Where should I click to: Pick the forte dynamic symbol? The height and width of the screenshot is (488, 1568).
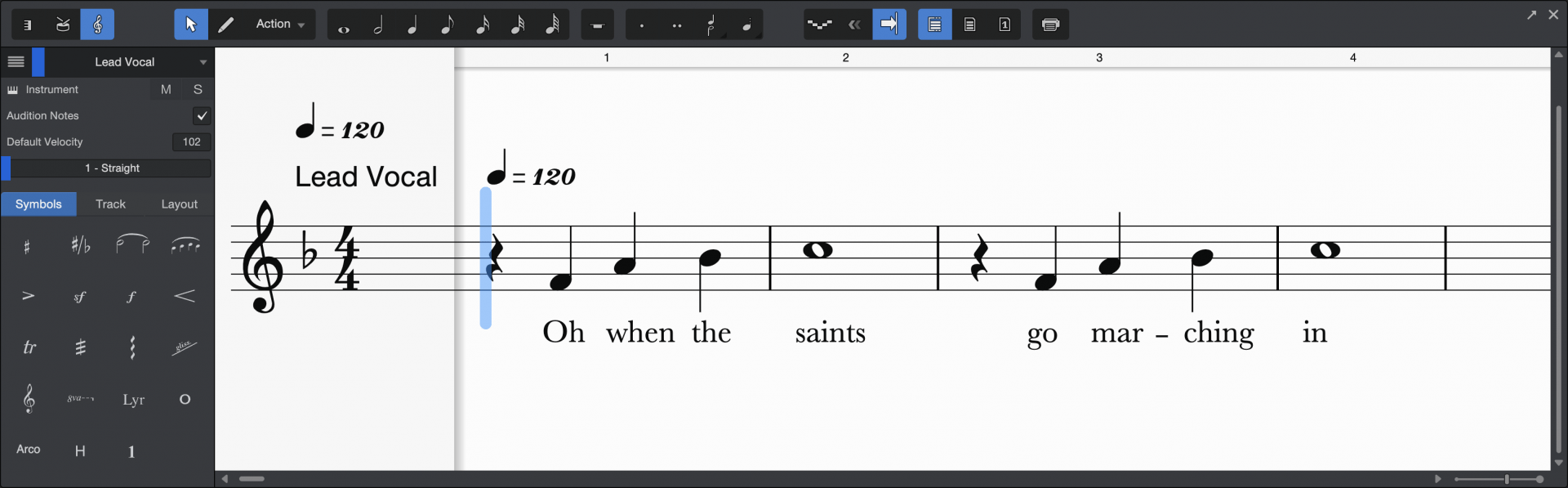(x=131, y=297)
